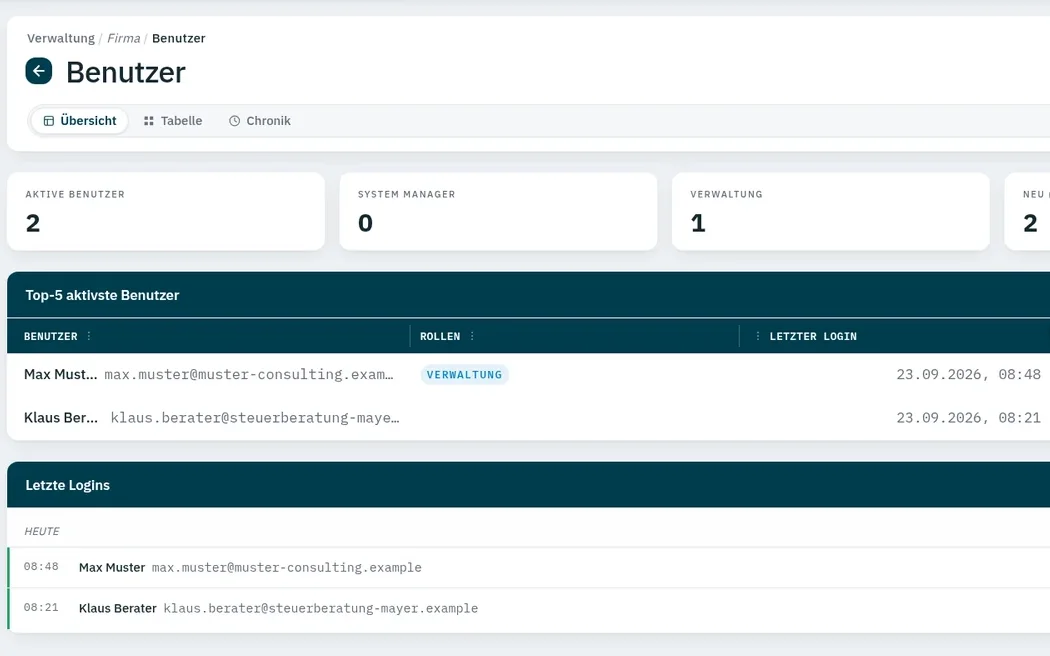Sort by the Letzter Login column header
This screenshot has width=1050, height=656.
click(813, 336)
